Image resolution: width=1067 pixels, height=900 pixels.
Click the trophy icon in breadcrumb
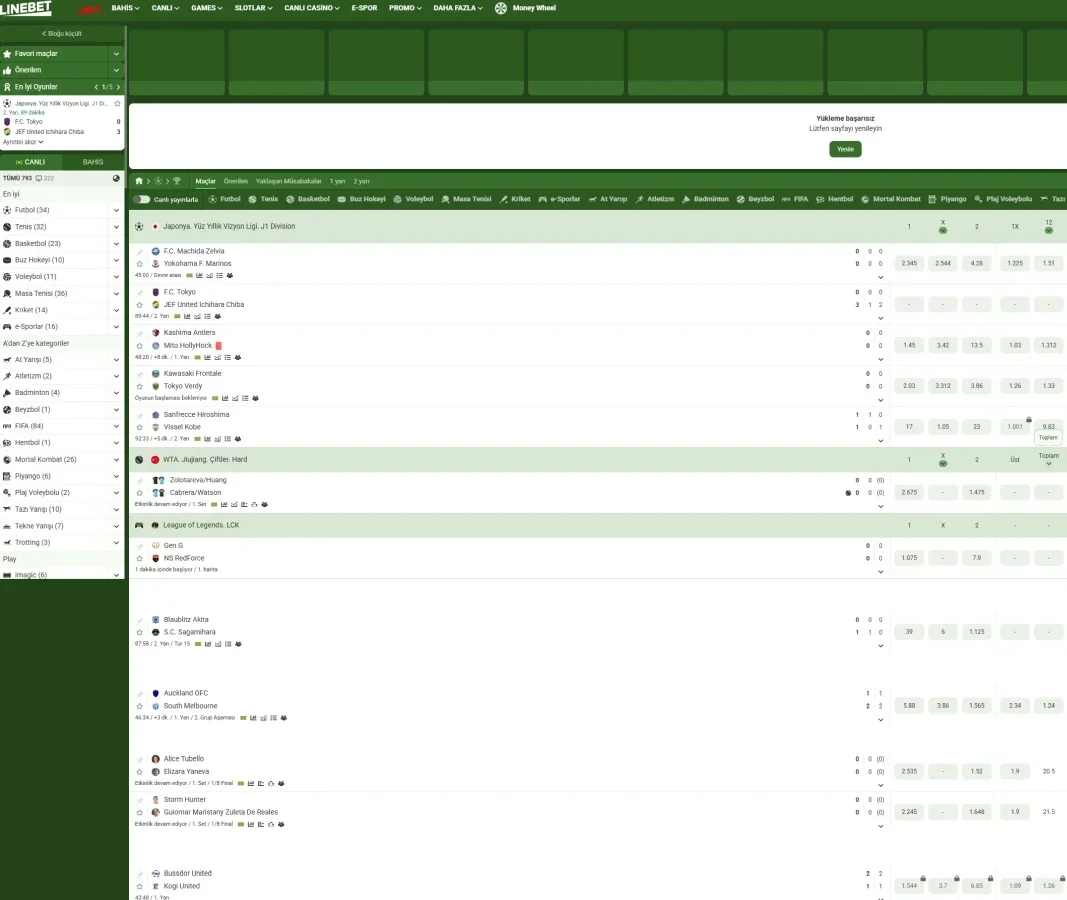177,181
